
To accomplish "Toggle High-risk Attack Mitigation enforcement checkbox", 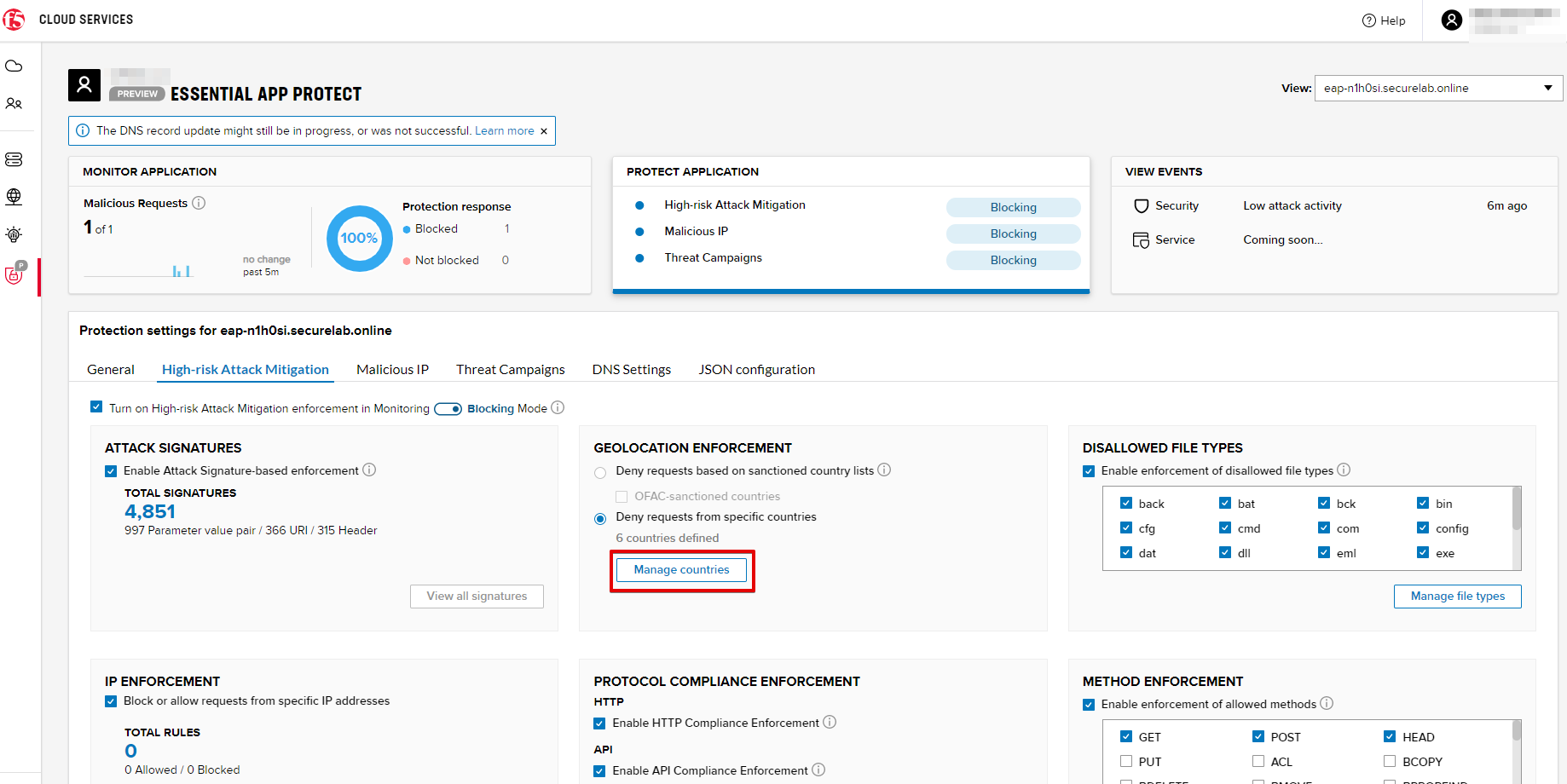I will tap(96, 407).
